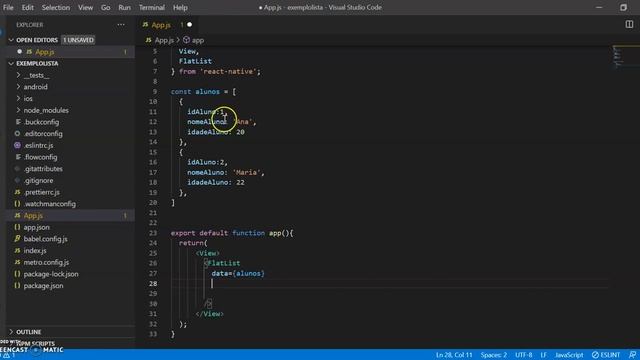Open the Run menu

(x=124, y=7)
